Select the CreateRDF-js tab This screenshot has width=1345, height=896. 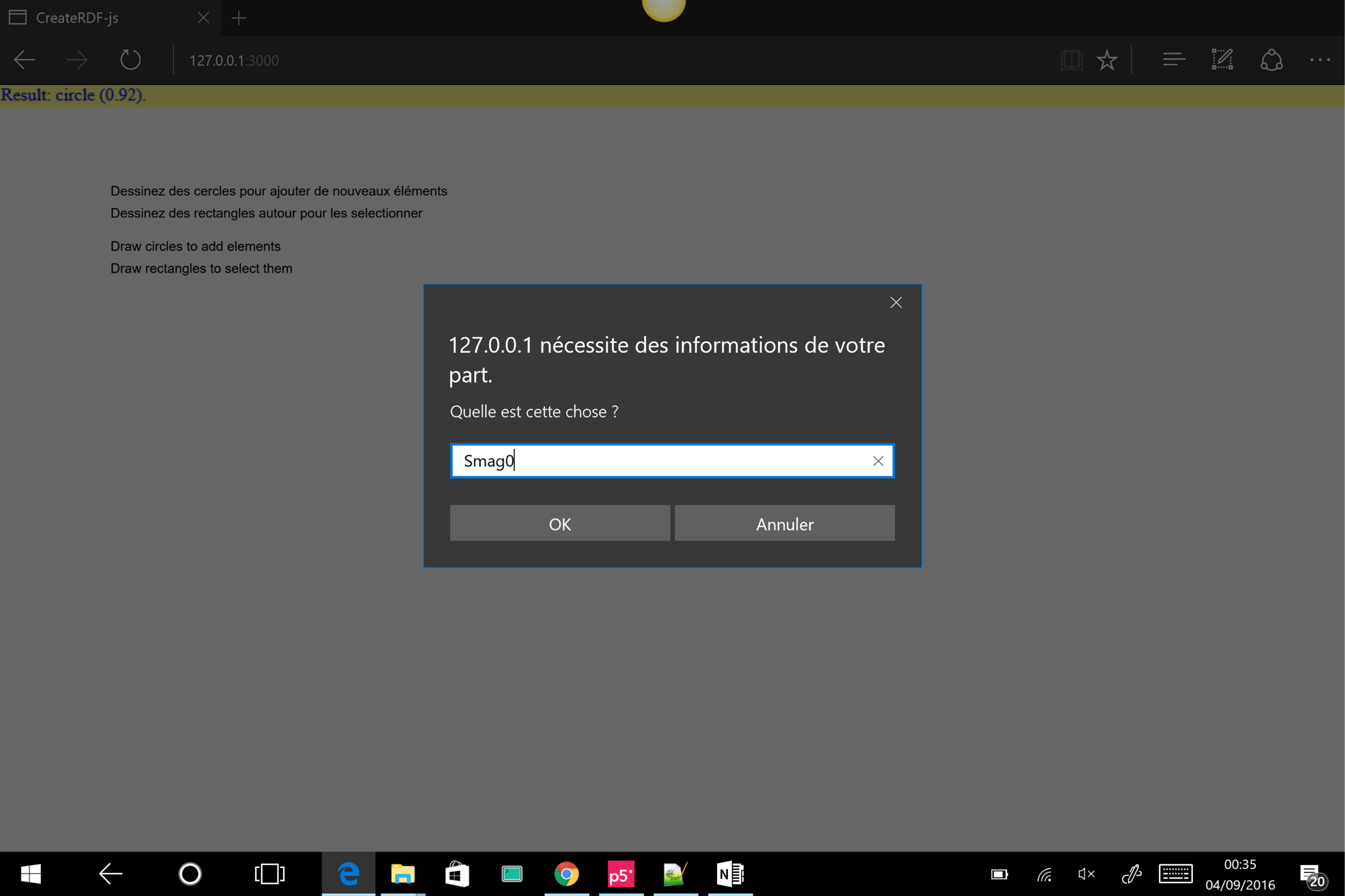click(77, 18)
